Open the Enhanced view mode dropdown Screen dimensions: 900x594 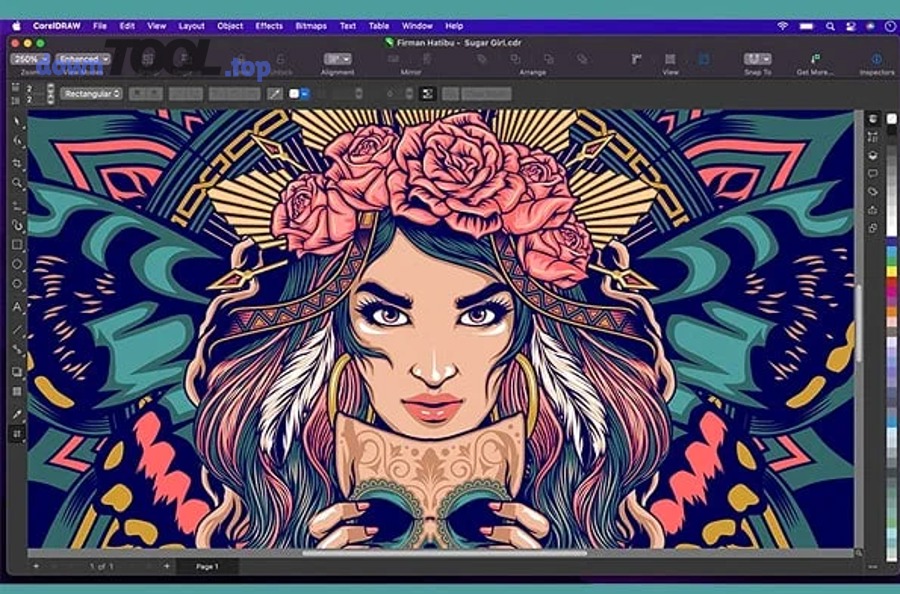[x=82, y=59]
